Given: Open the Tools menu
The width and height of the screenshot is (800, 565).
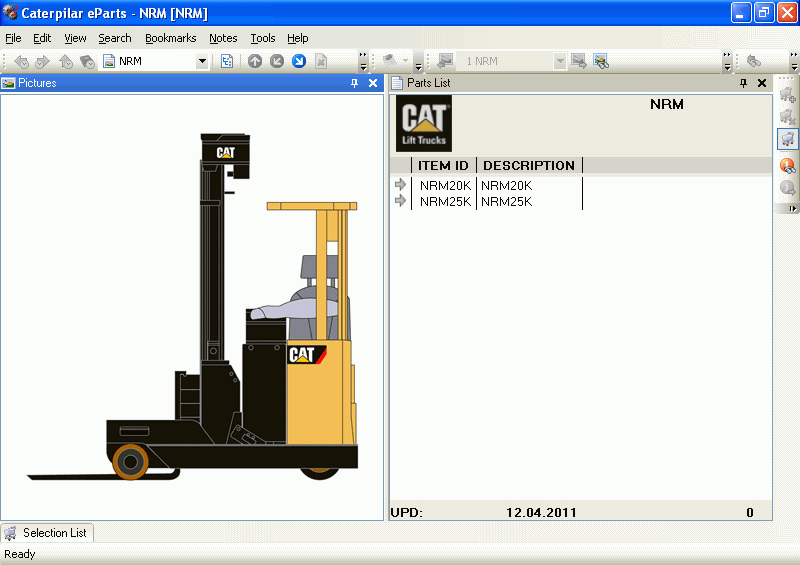Looking at the screenshot, I should tap(263, 38).
